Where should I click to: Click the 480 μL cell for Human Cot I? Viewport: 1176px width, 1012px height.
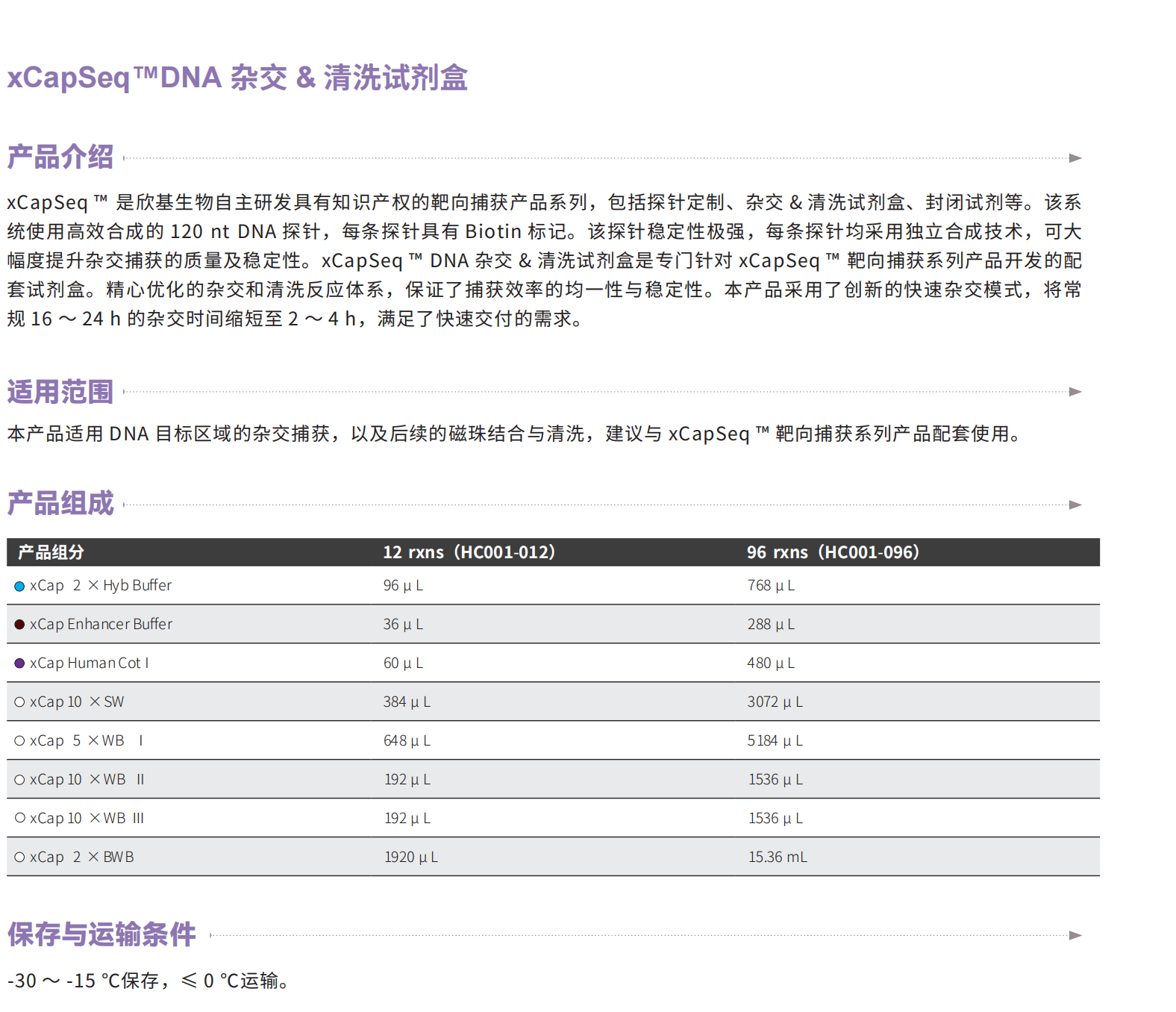click(x=771, y=663)
